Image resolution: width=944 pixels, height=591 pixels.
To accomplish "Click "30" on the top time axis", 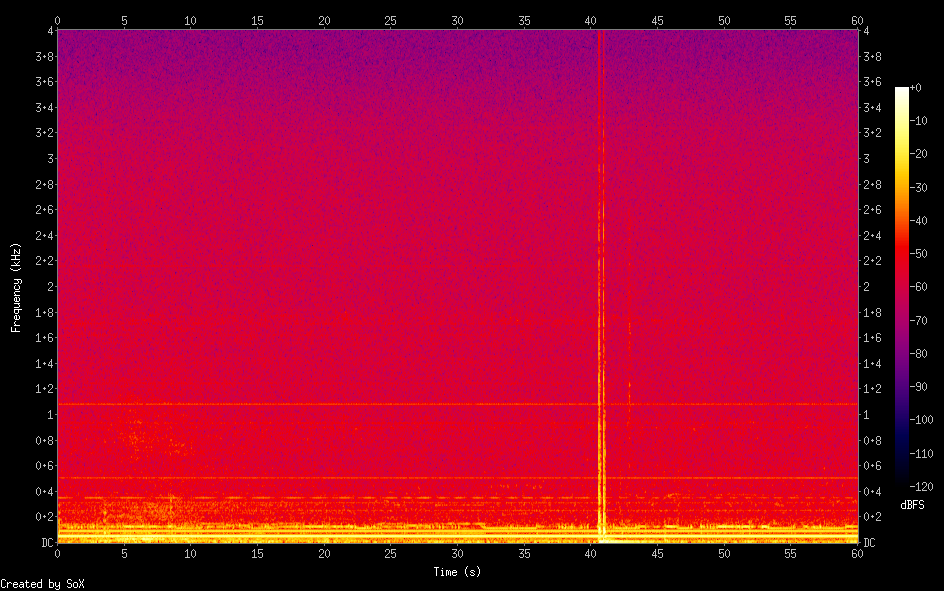I will 458,21.
